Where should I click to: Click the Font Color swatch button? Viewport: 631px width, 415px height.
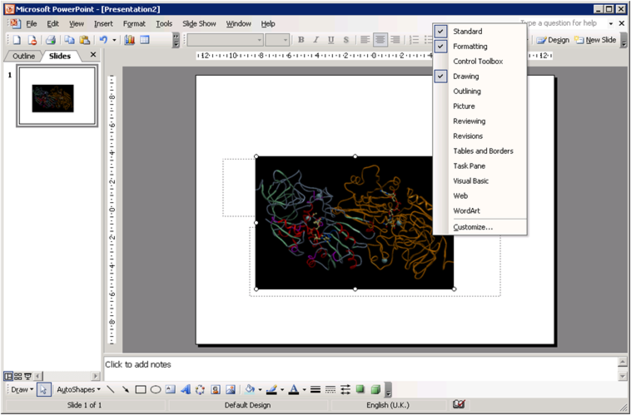pos(294,389)
